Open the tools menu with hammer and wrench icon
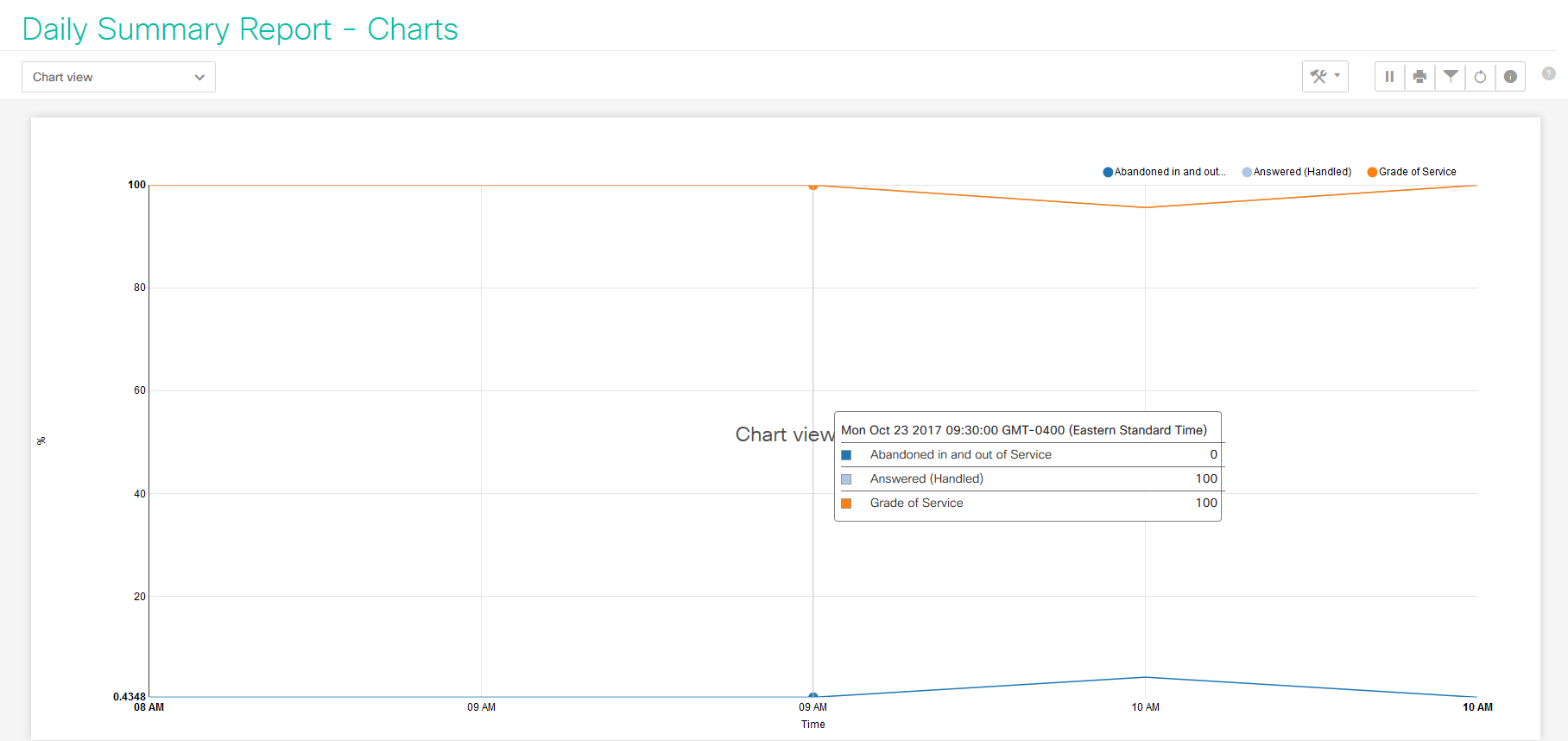Viewport: 1568px width, 741px height. point(1325,76)
